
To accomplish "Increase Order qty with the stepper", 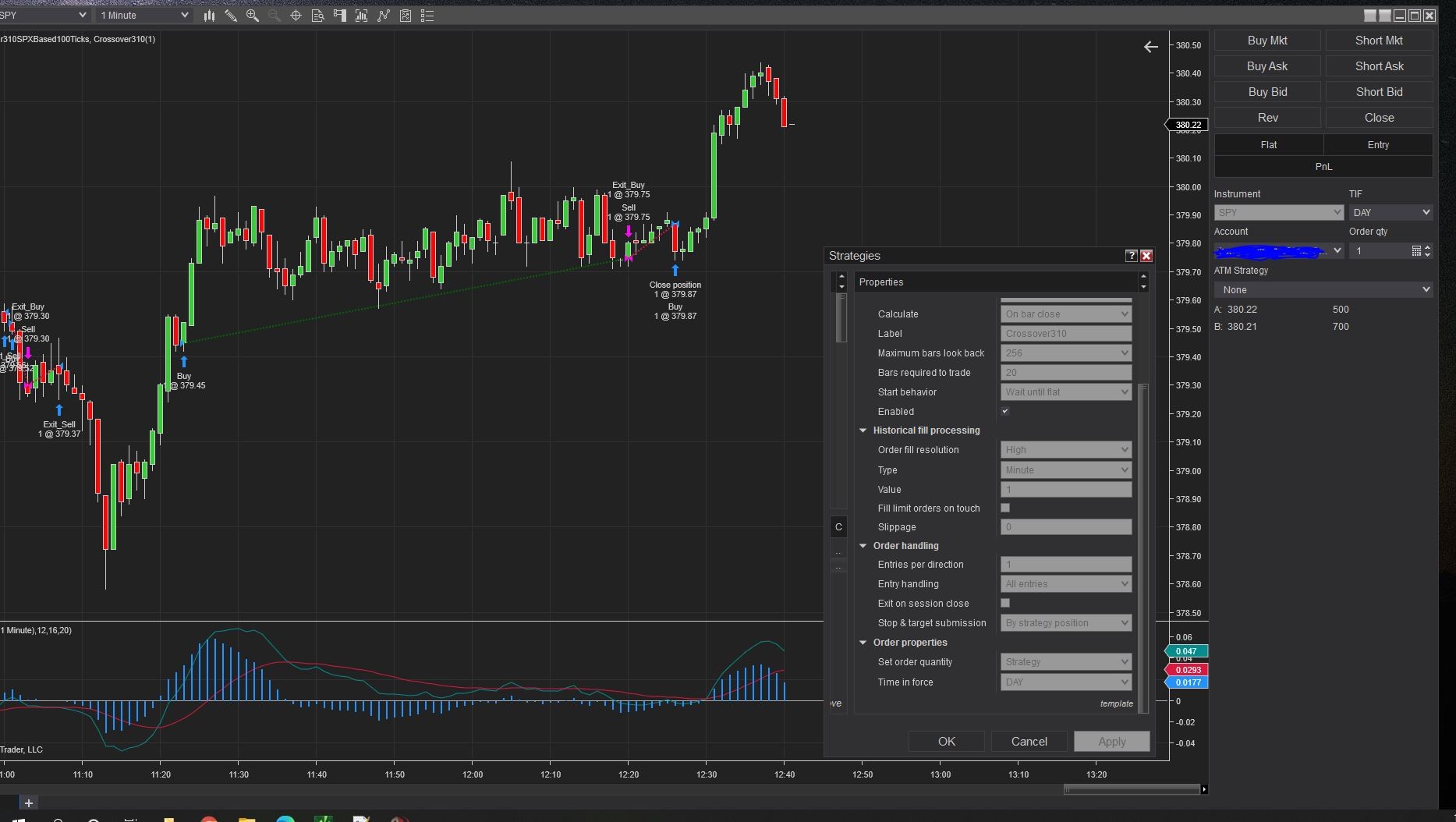I will (x=1429, y=246).
